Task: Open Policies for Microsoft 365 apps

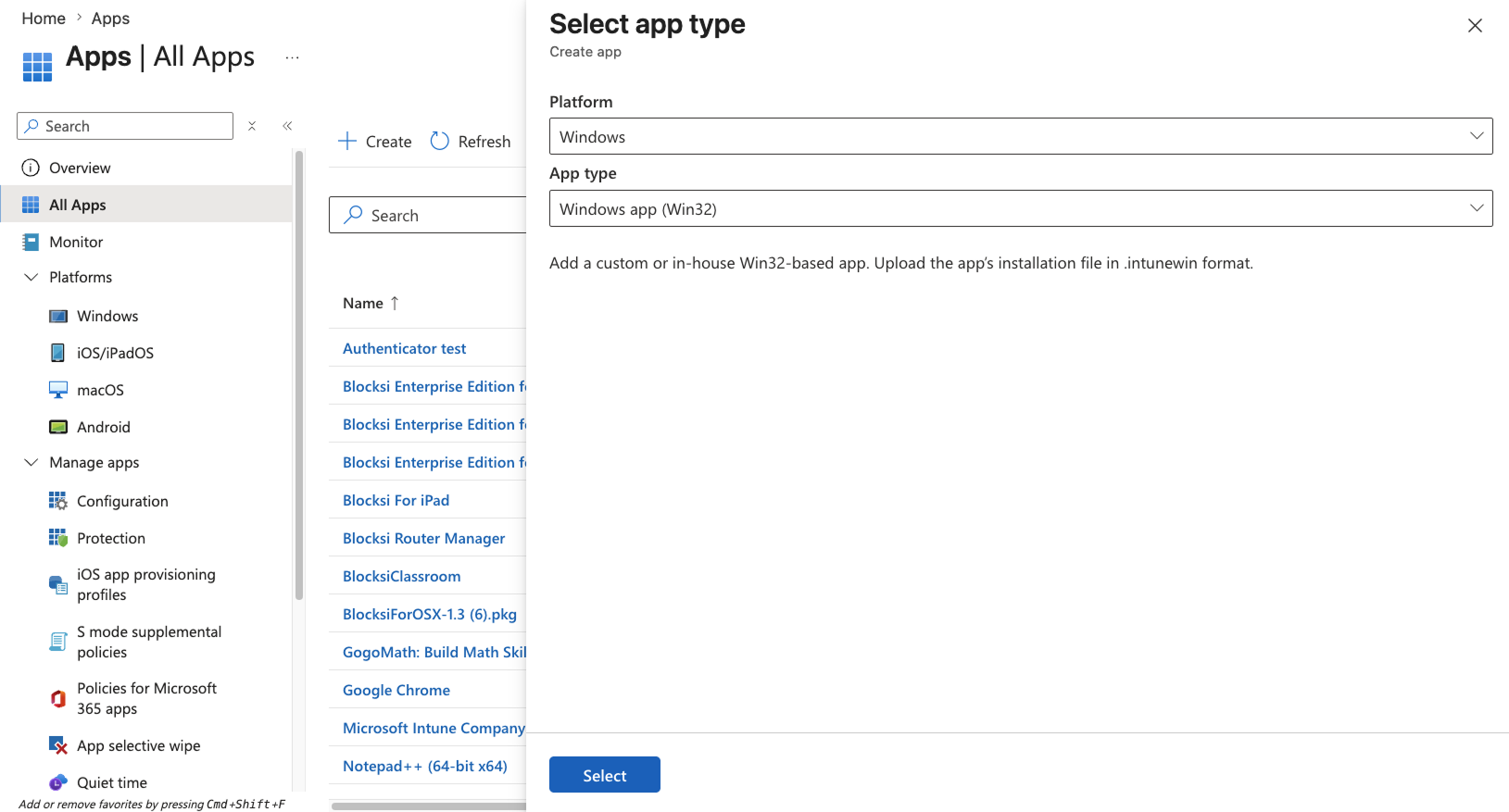Action: point(146,698)
